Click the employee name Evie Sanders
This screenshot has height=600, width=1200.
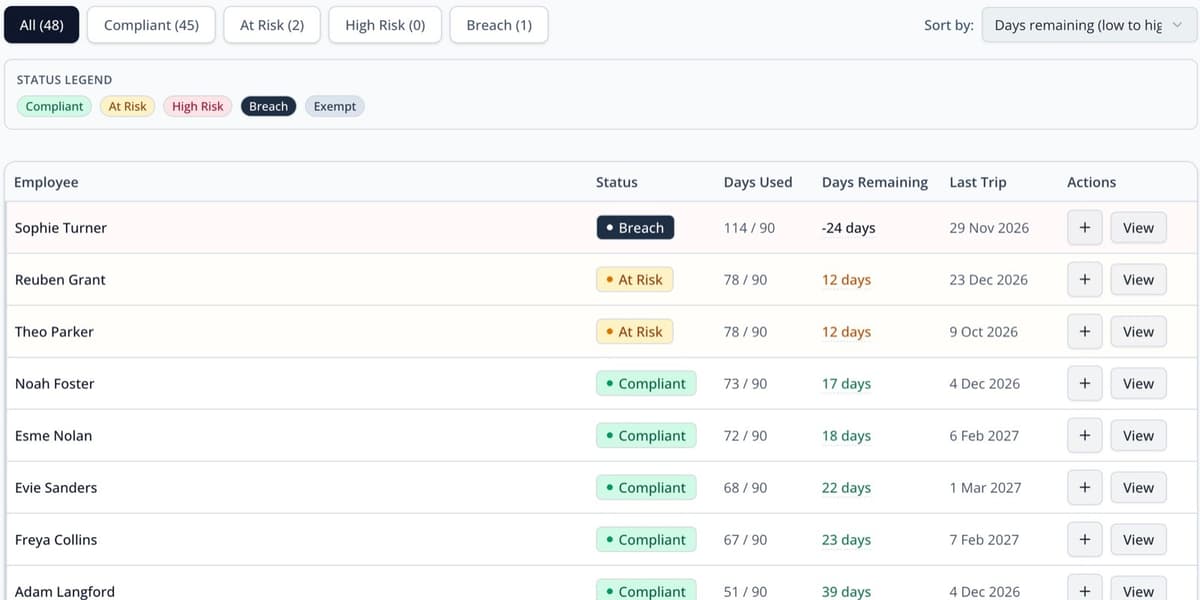[x=56, y=488]
